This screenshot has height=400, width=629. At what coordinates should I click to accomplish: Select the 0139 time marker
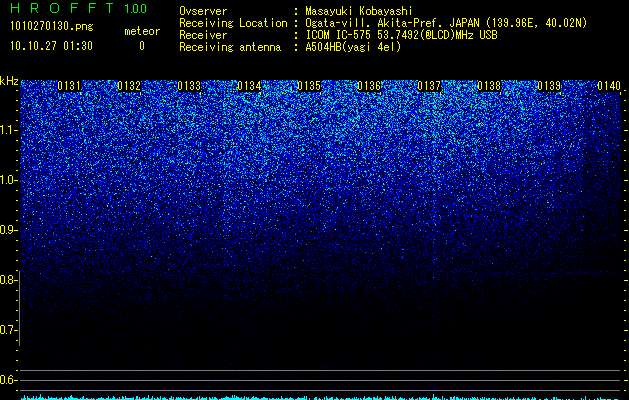click(x=549, y=86)
